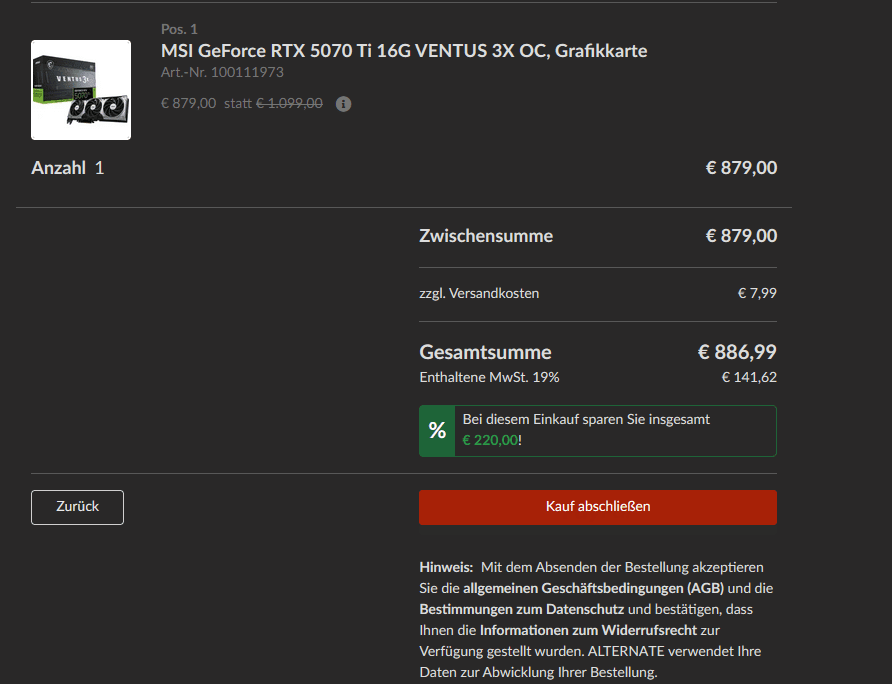Click the Pos. 1 position label
This screenshot has width=892, height=684.
coord(179,29)
